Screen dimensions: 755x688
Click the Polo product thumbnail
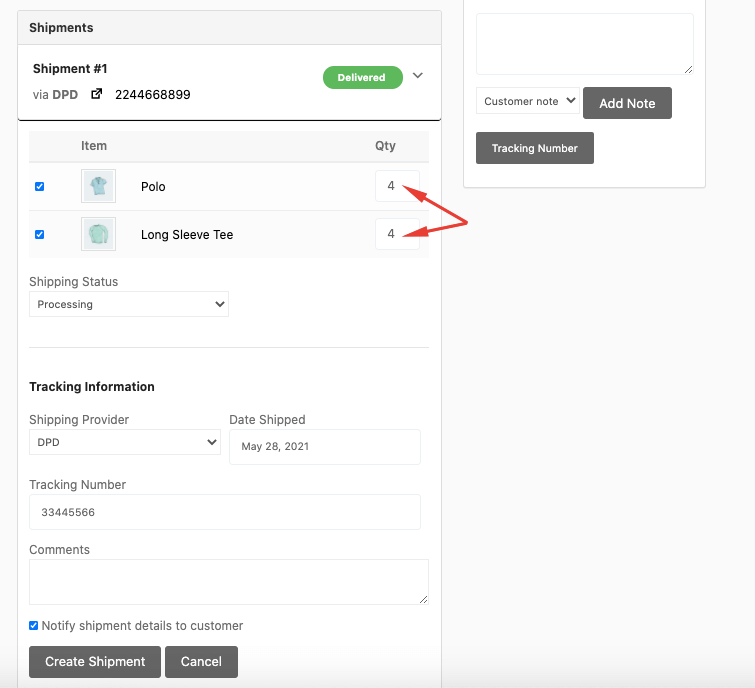(98, 186)
